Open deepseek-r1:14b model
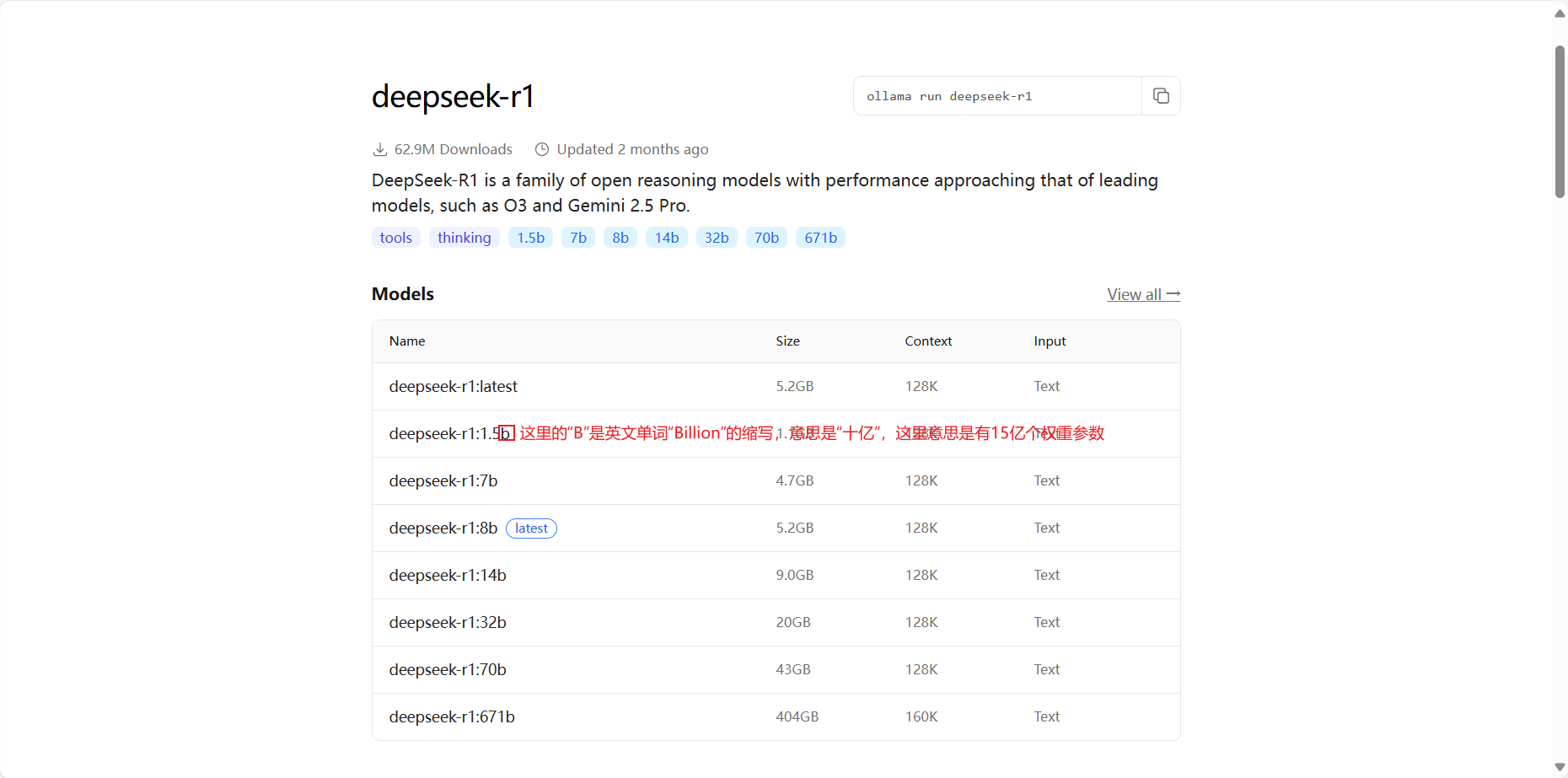1568x778 pixels. (x=448, y=575)
